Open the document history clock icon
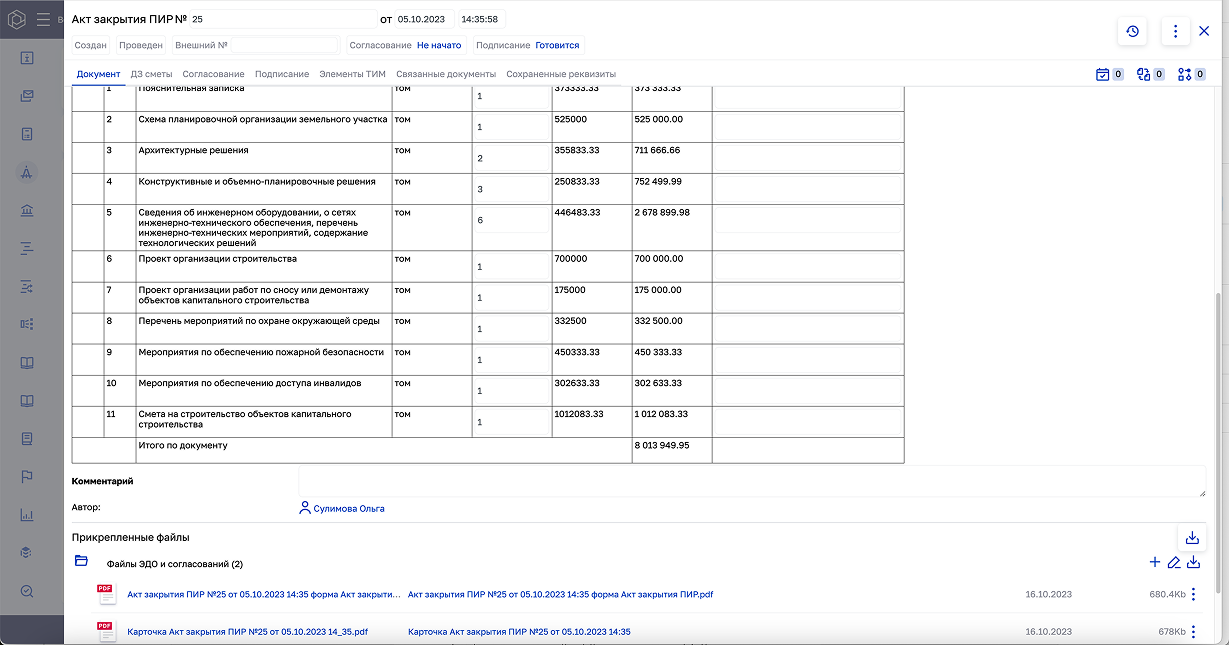This screenshot has height=645, width=1229. coord(1132,31)
